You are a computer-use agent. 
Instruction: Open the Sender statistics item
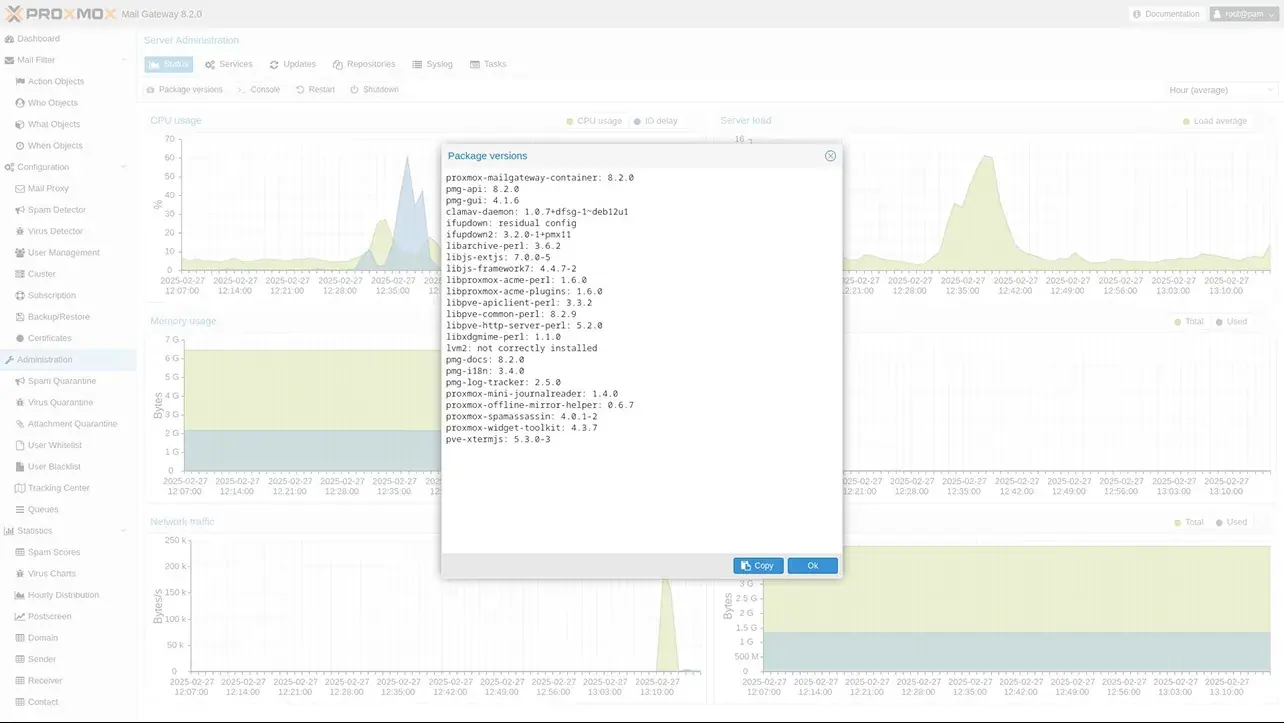[x=68, y=660]
